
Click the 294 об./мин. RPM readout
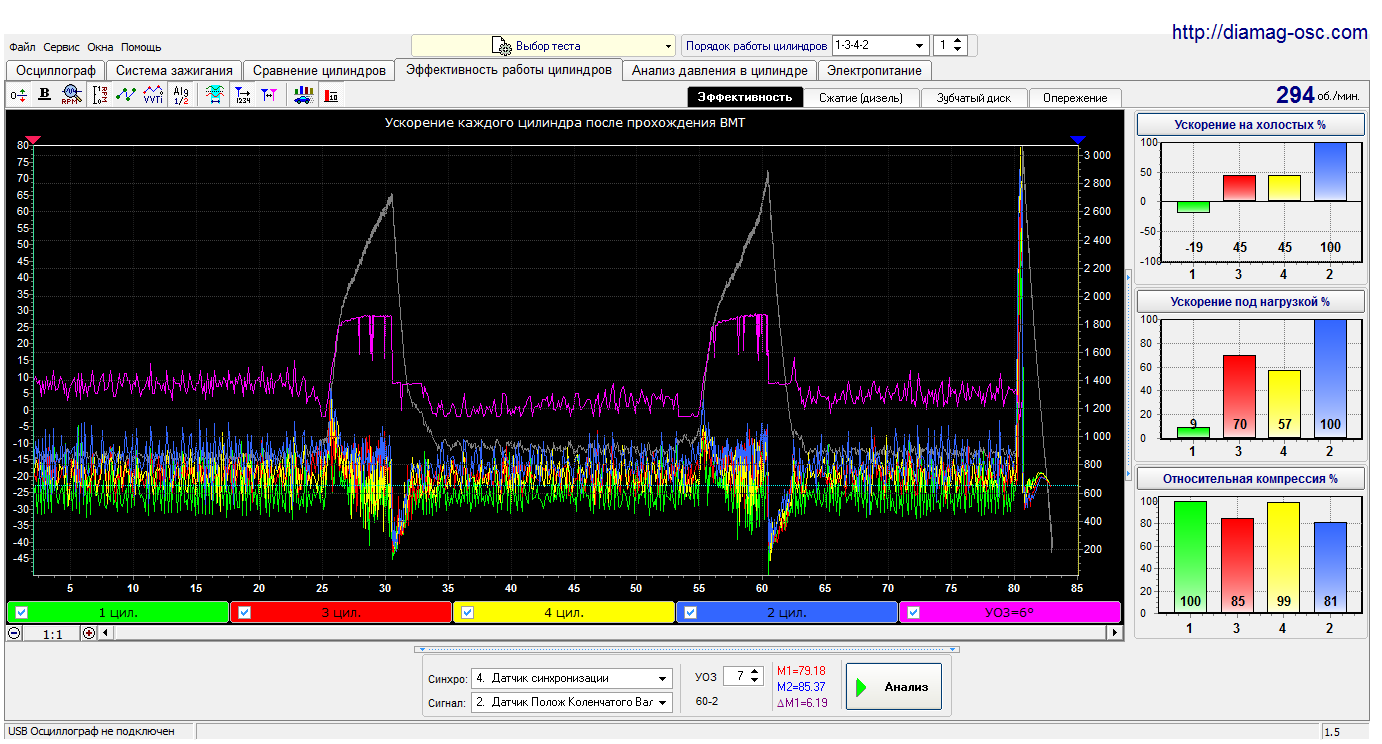coord(1318,95)
